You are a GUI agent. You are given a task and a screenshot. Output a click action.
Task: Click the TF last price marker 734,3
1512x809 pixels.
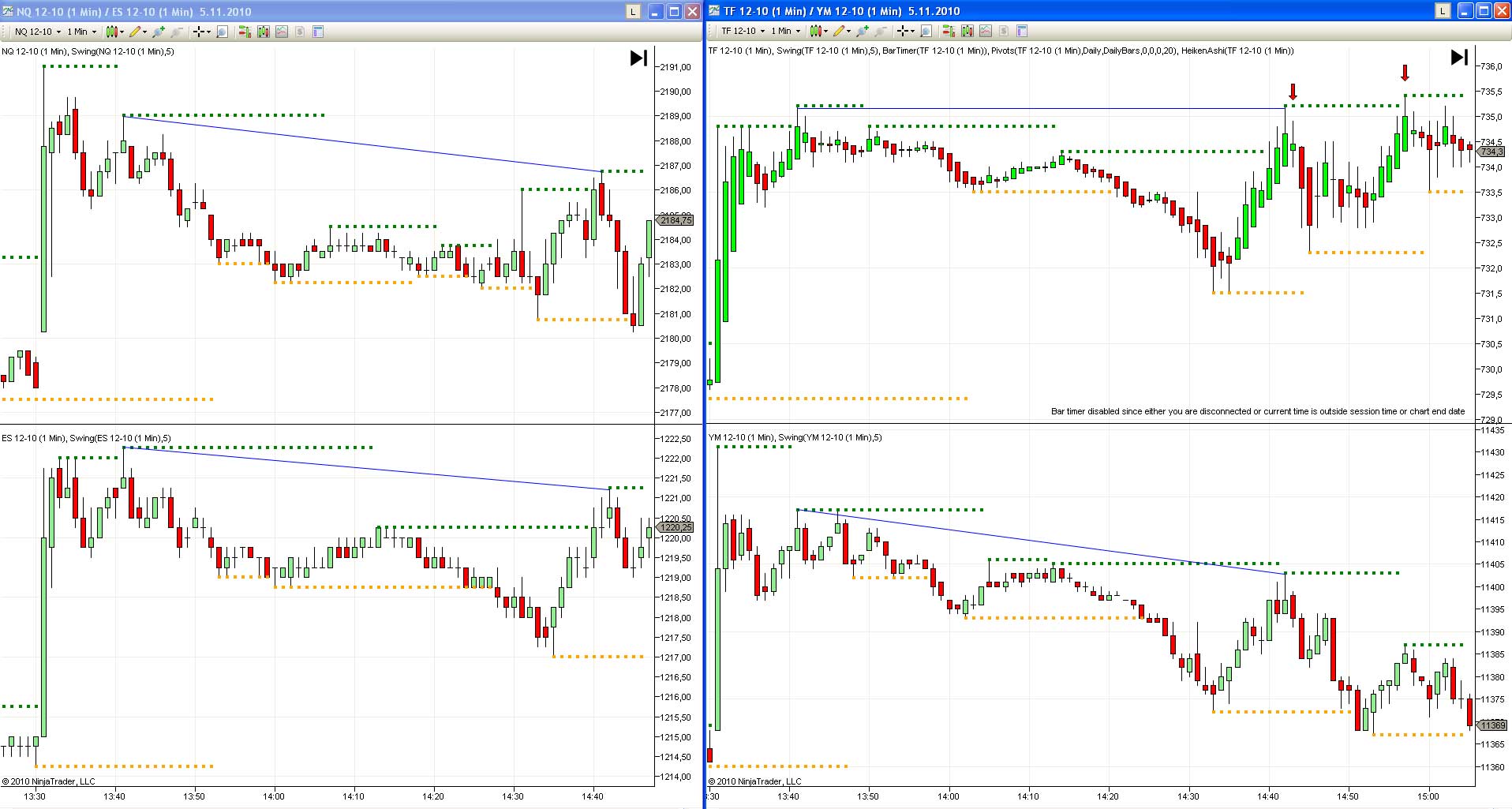pyautogui.click(x=1491, y=152)
